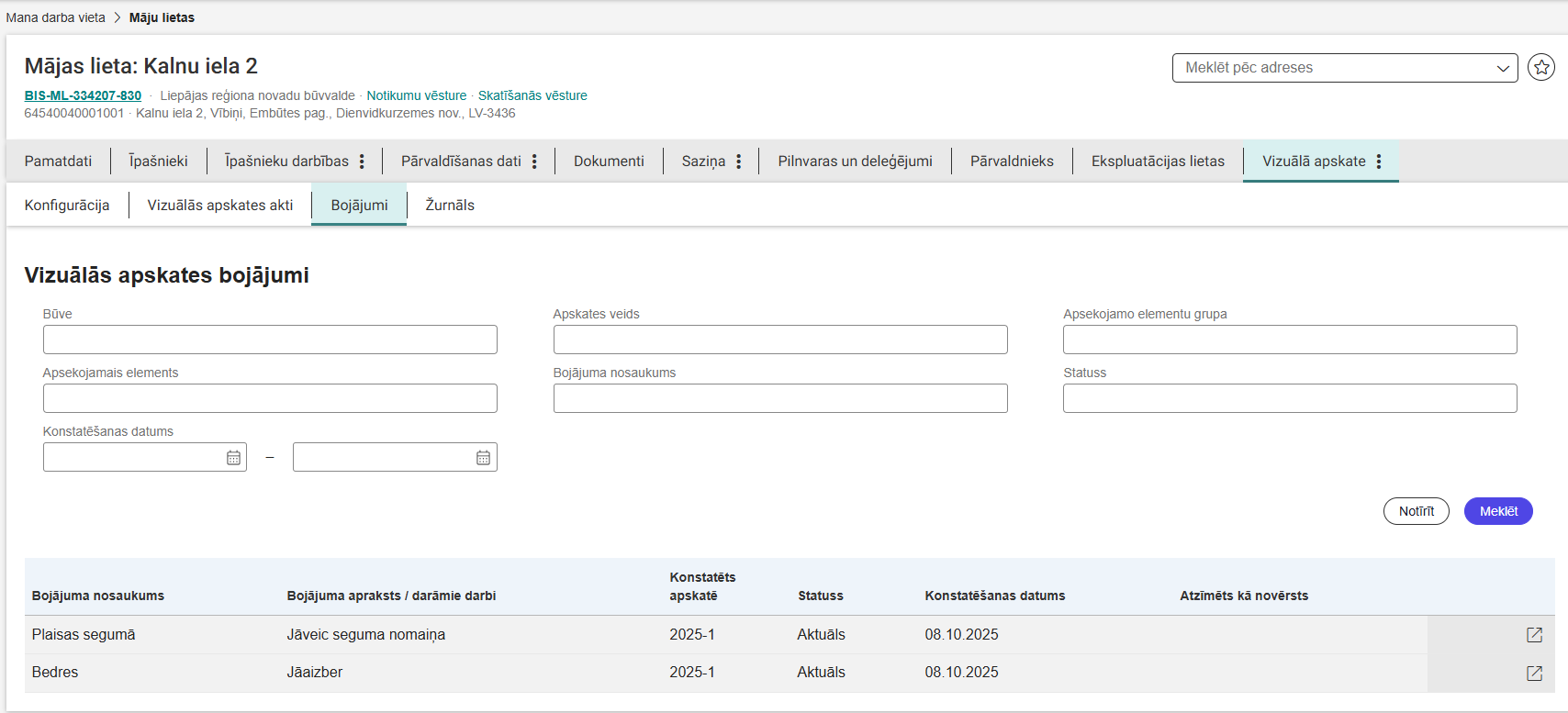Open Saziņa three-dot menu
Viewport: 1568px width, 713px height.
click(x=738, y=162)
